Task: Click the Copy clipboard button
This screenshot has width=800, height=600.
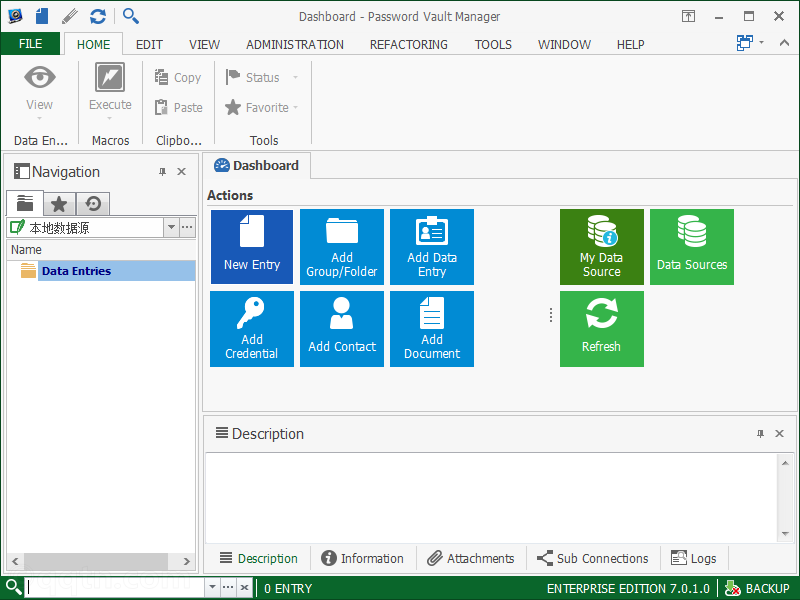Action: [x=178, y=78]
